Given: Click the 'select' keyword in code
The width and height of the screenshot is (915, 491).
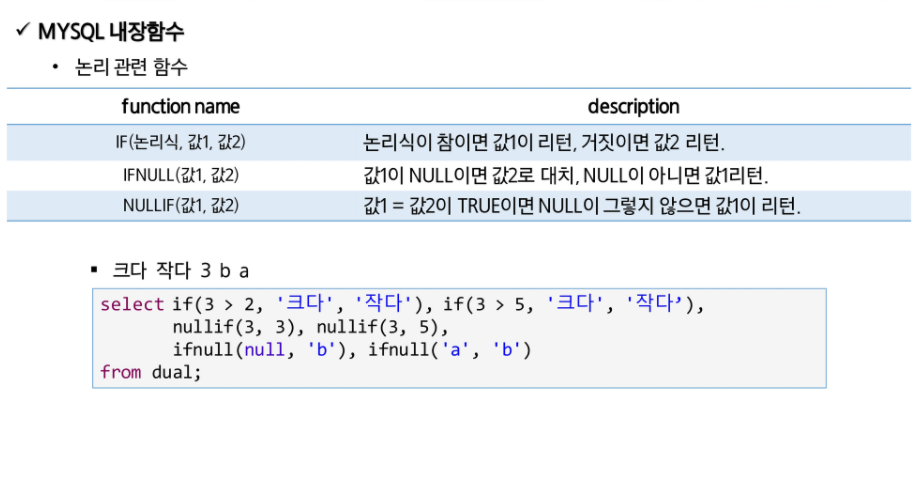Looking at the screenshot, I should click(x=132, y=304).
